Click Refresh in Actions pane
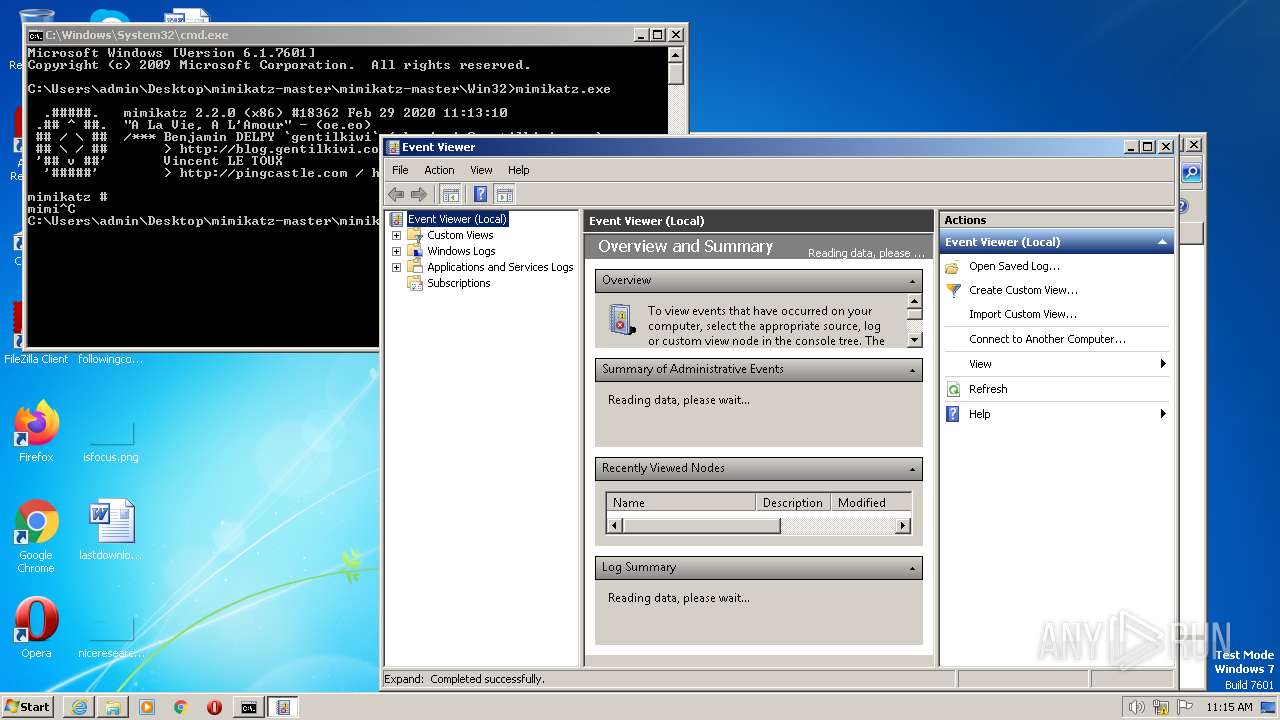Viewport: 1280px width, 720px height. [988, 389]
